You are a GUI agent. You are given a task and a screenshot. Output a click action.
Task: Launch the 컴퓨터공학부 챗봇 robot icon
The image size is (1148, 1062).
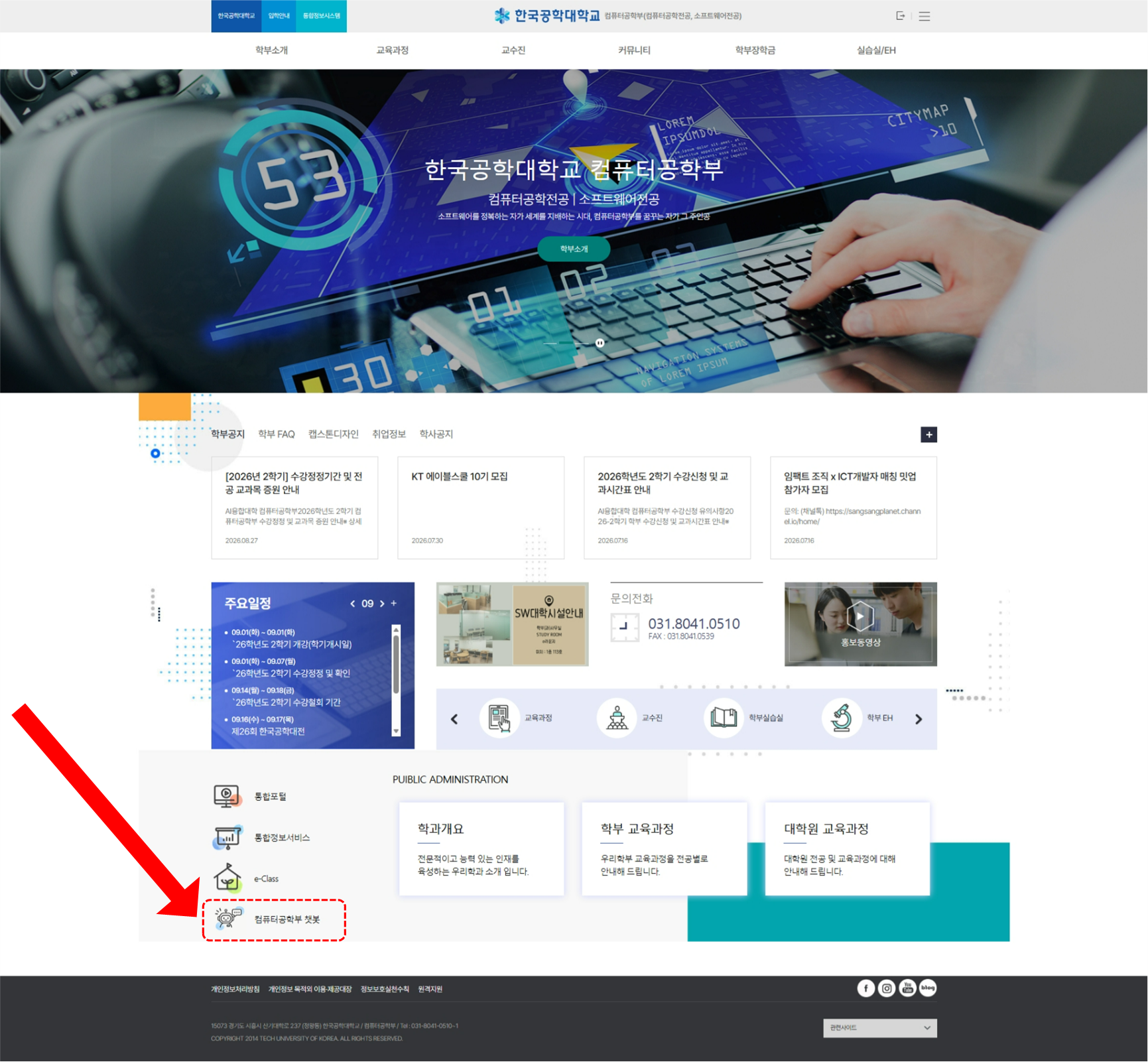(228, 919)
